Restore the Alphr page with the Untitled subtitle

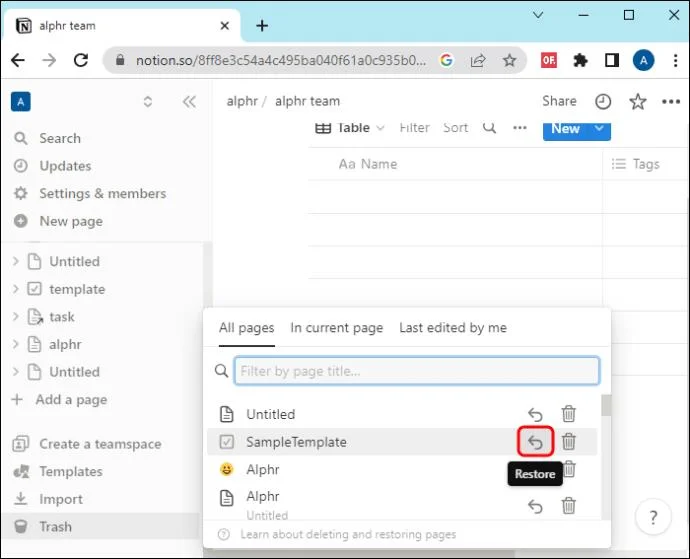point(535,506)
